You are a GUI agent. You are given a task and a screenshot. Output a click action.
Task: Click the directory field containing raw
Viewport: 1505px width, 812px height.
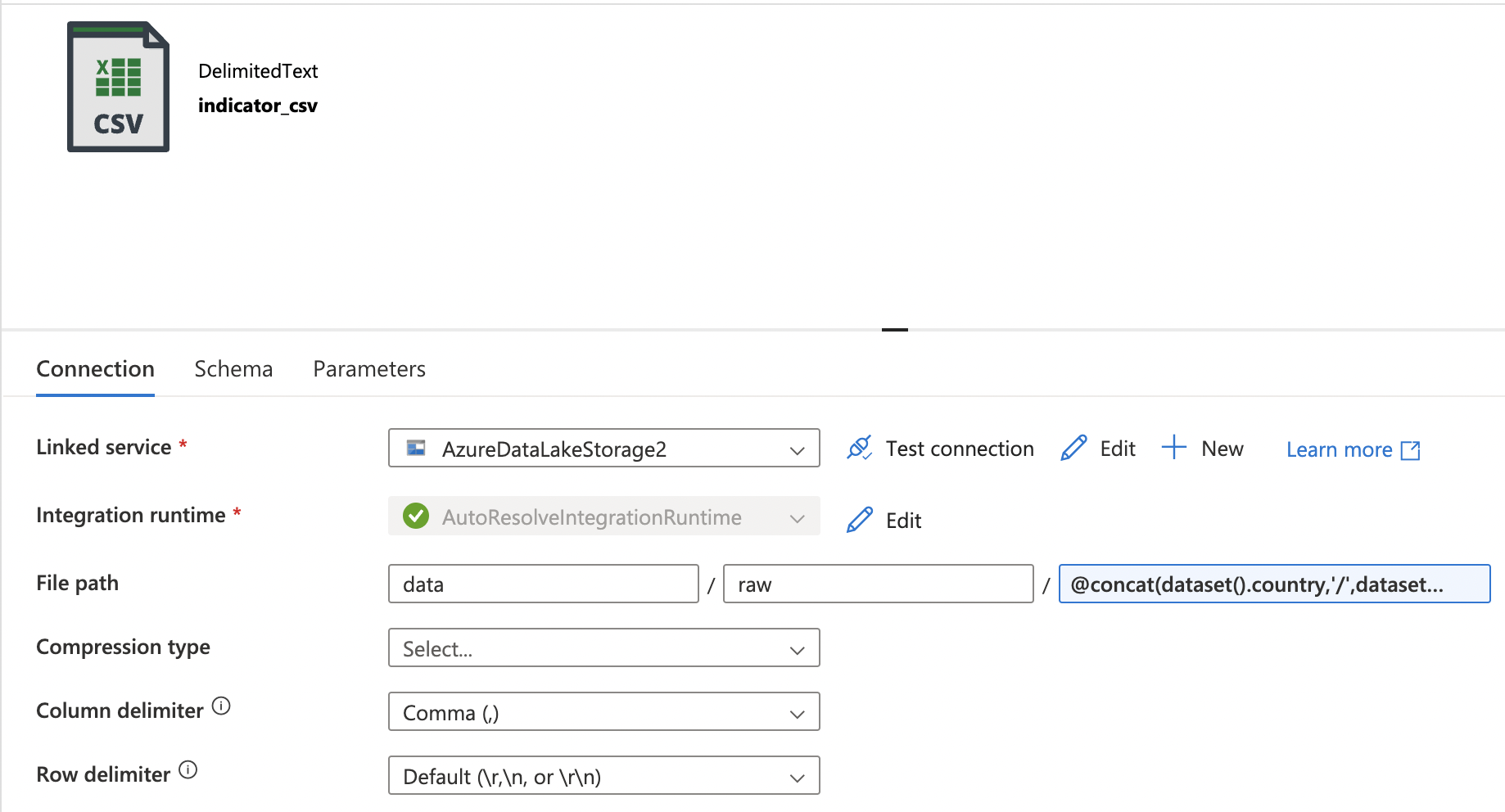pyautogui.click(x=879, y=584)
